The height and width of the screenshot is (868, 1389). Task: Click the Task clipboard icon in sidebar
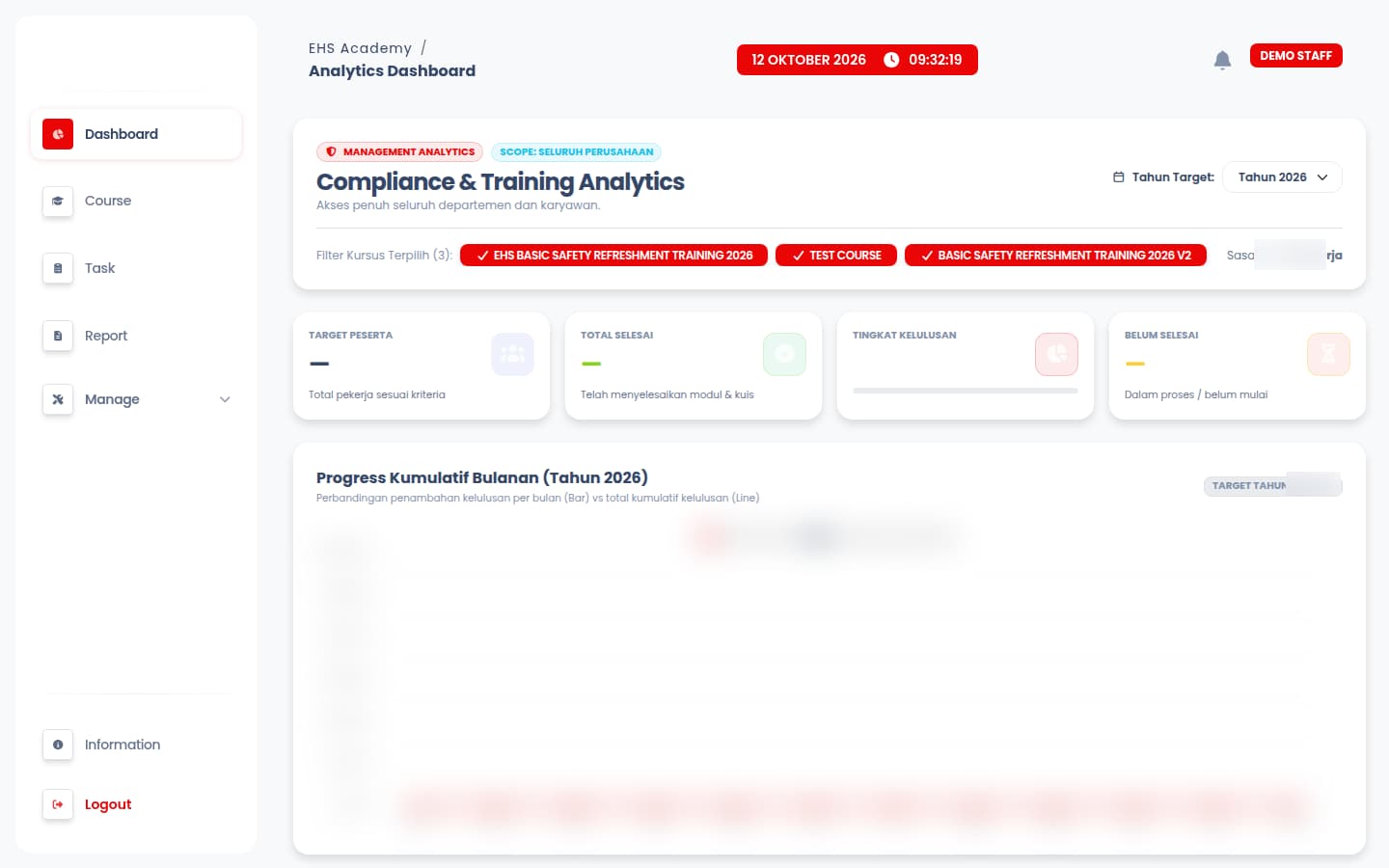point(58,268)
